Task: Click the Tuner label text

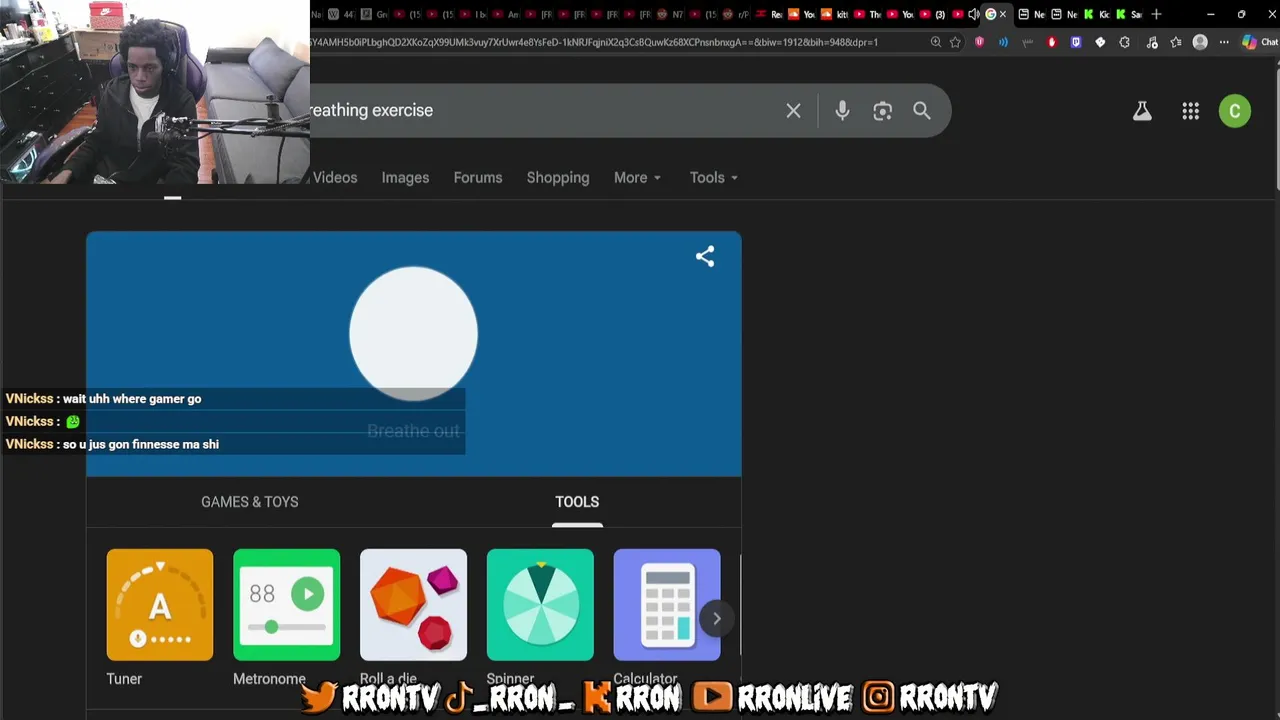Action: [x=124, y=679]
